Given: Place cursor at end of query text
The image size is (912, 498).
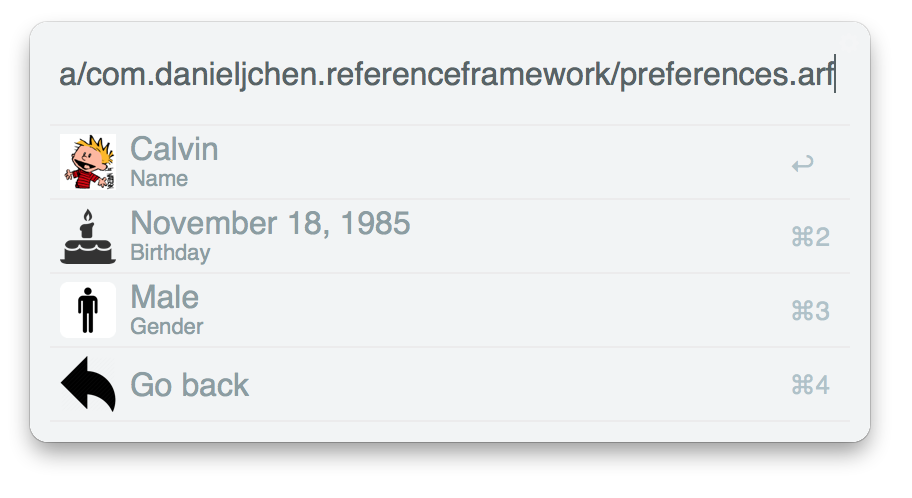Looking at the screenshot, I should coord(835,74).
